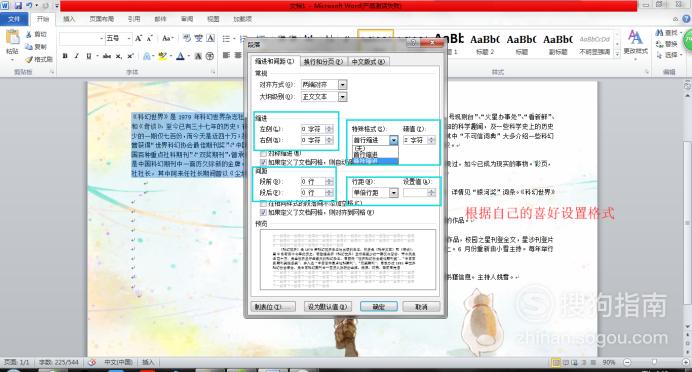Click the Bold formatting icon
This screenshot has width=692, height=372.
point(65,56)
